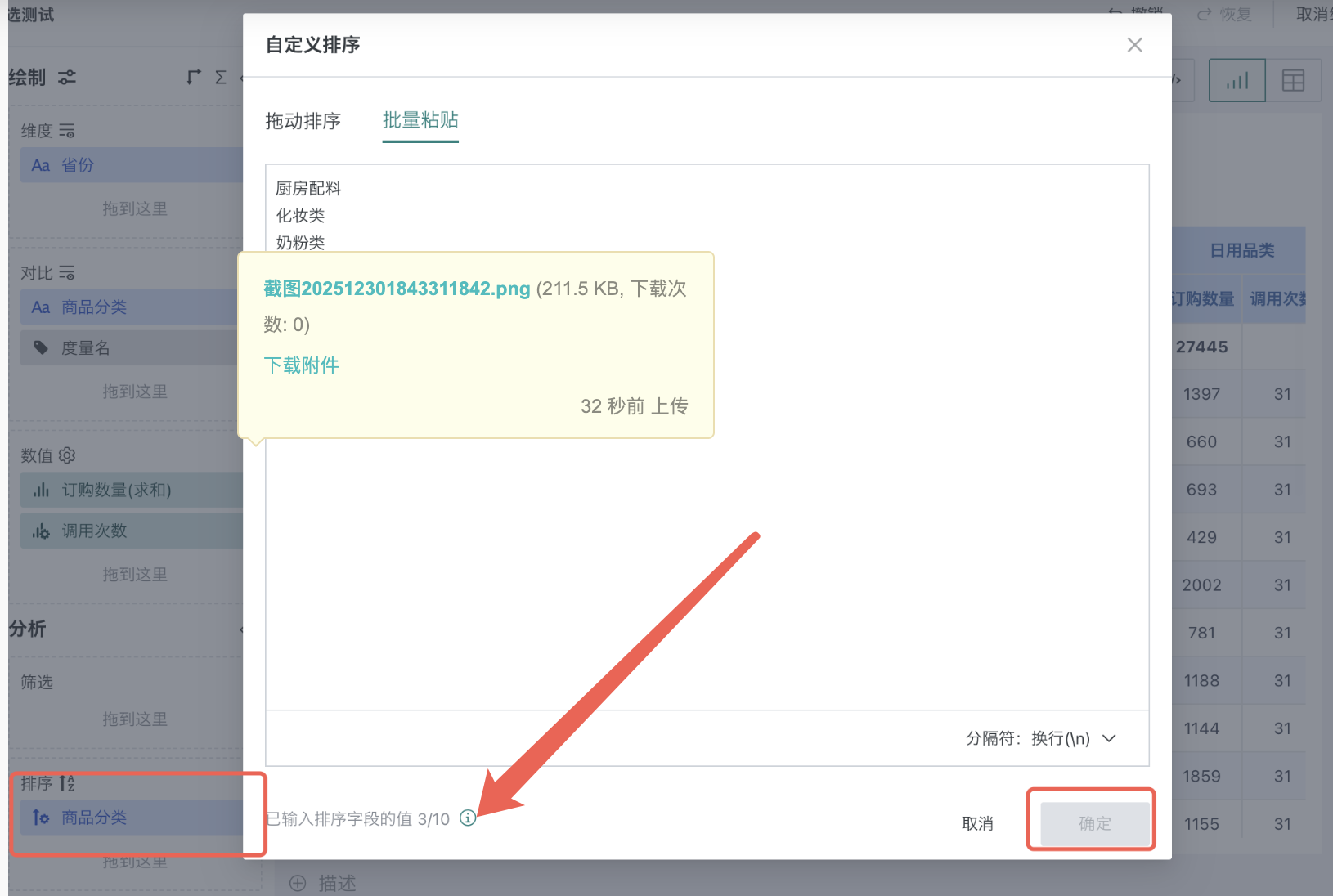Expand the 维度 field list options

point(68,130)
